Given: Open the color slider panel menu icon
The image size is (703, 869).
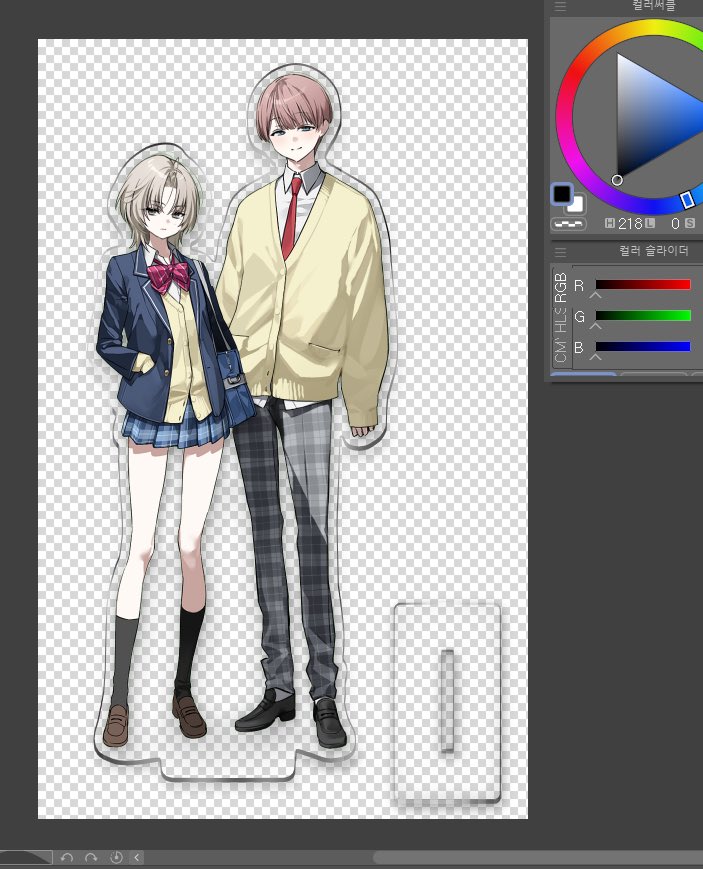Looking at the screenshot, I should (x=561, y=252).
